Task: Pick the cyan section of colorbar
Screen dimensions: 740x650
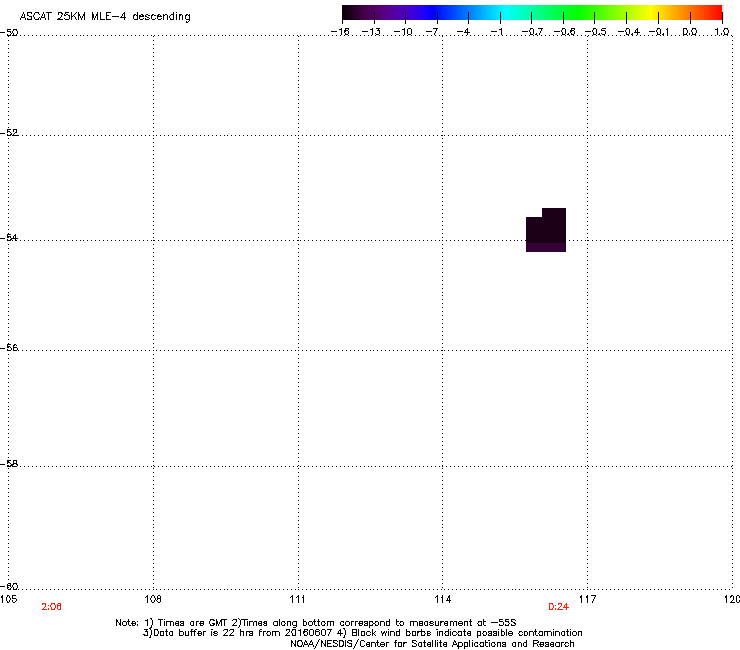Action: (505, 12)
